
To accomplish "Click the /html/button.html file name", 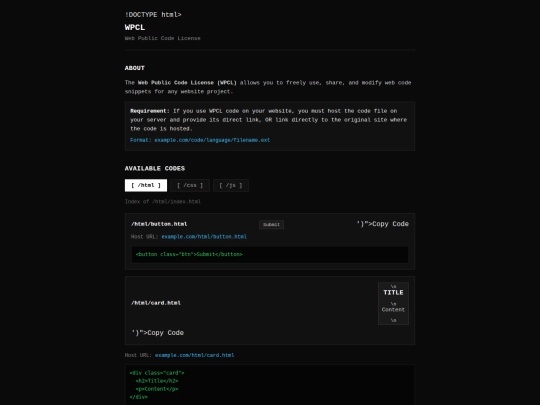I will [159, 224].
